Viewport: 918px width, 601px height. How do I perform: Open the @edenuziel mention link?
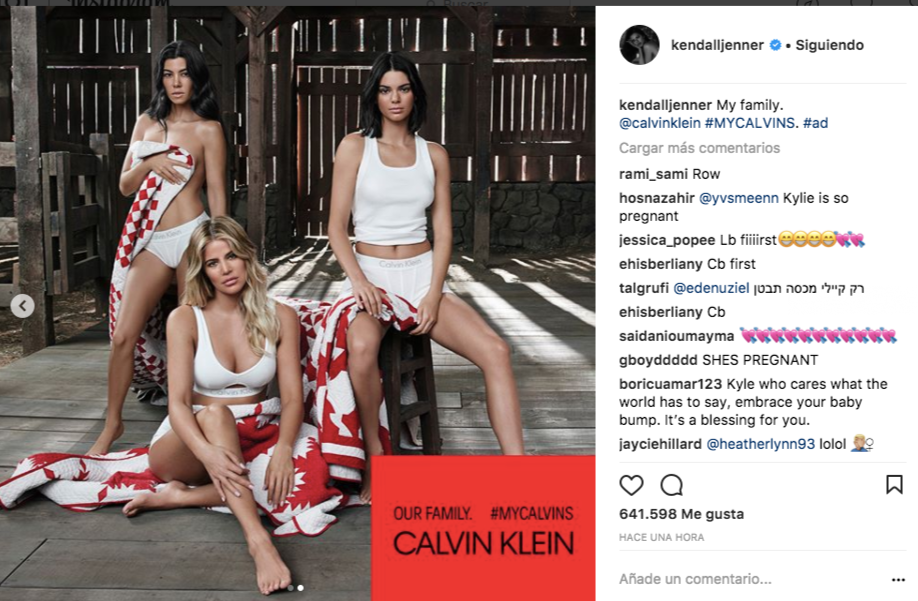point(711,288)
